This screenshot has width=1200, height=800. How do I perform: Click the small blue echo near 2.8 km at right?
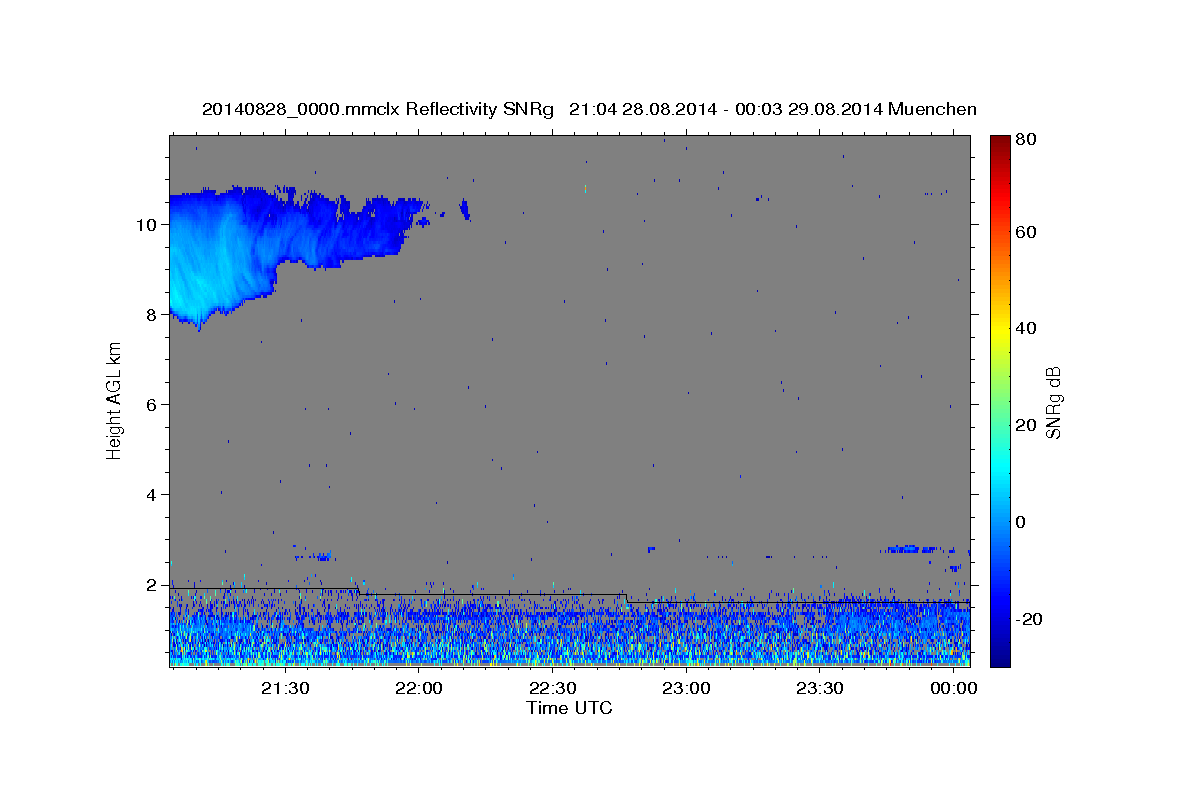(x=912, y=549)
